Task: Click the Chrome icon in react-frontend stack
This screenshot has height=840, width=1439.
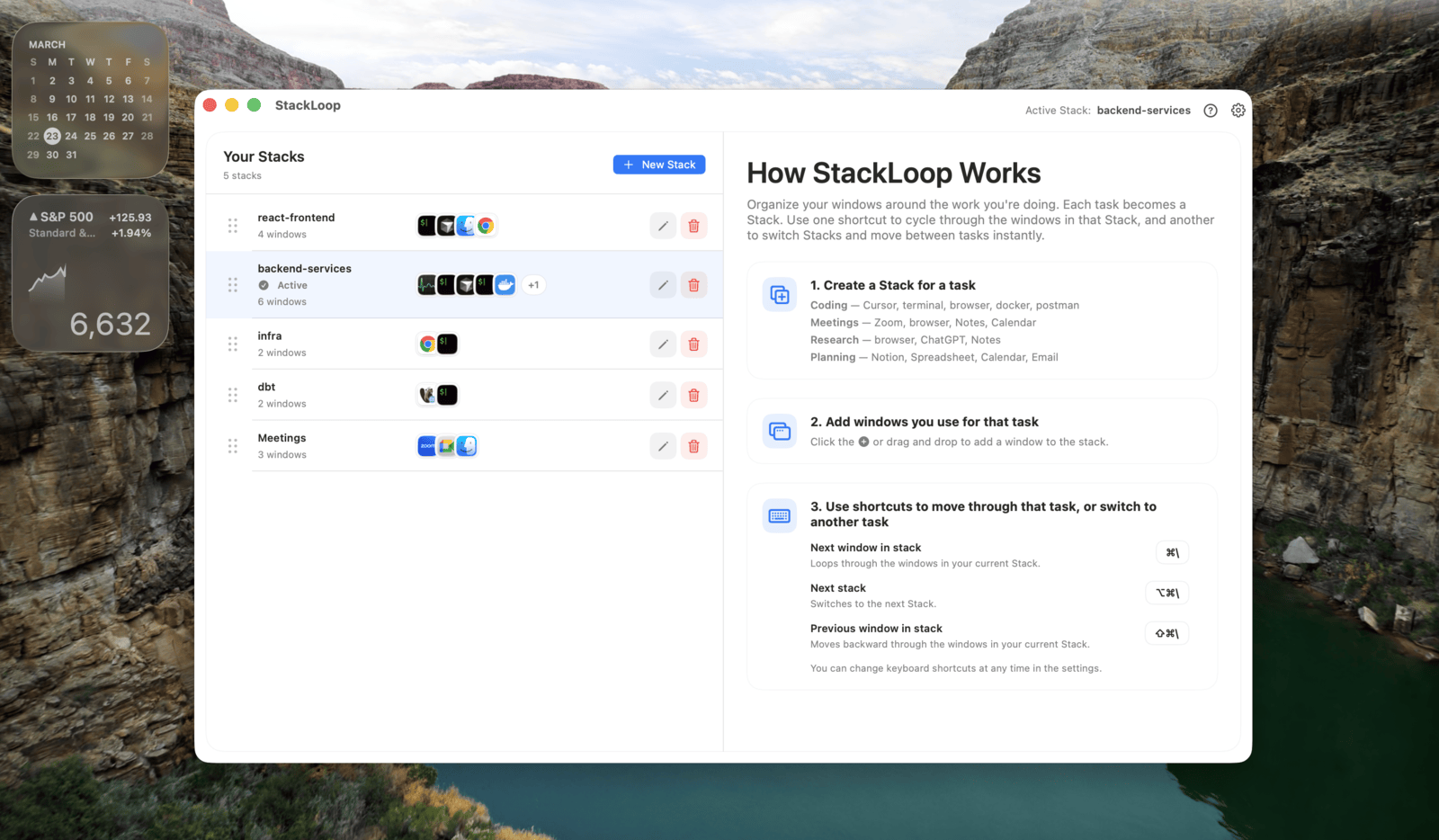Action: click(x=486, y=225)
